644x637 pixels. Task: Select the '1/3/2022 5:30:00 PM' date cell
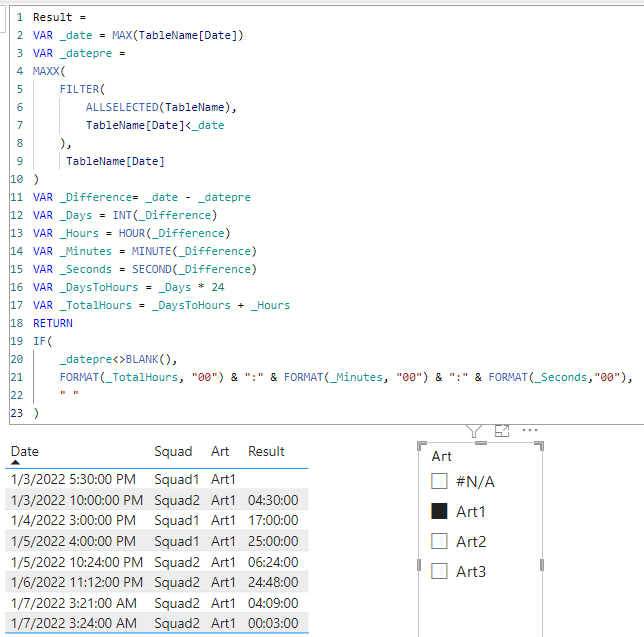(x=73, y=479)
